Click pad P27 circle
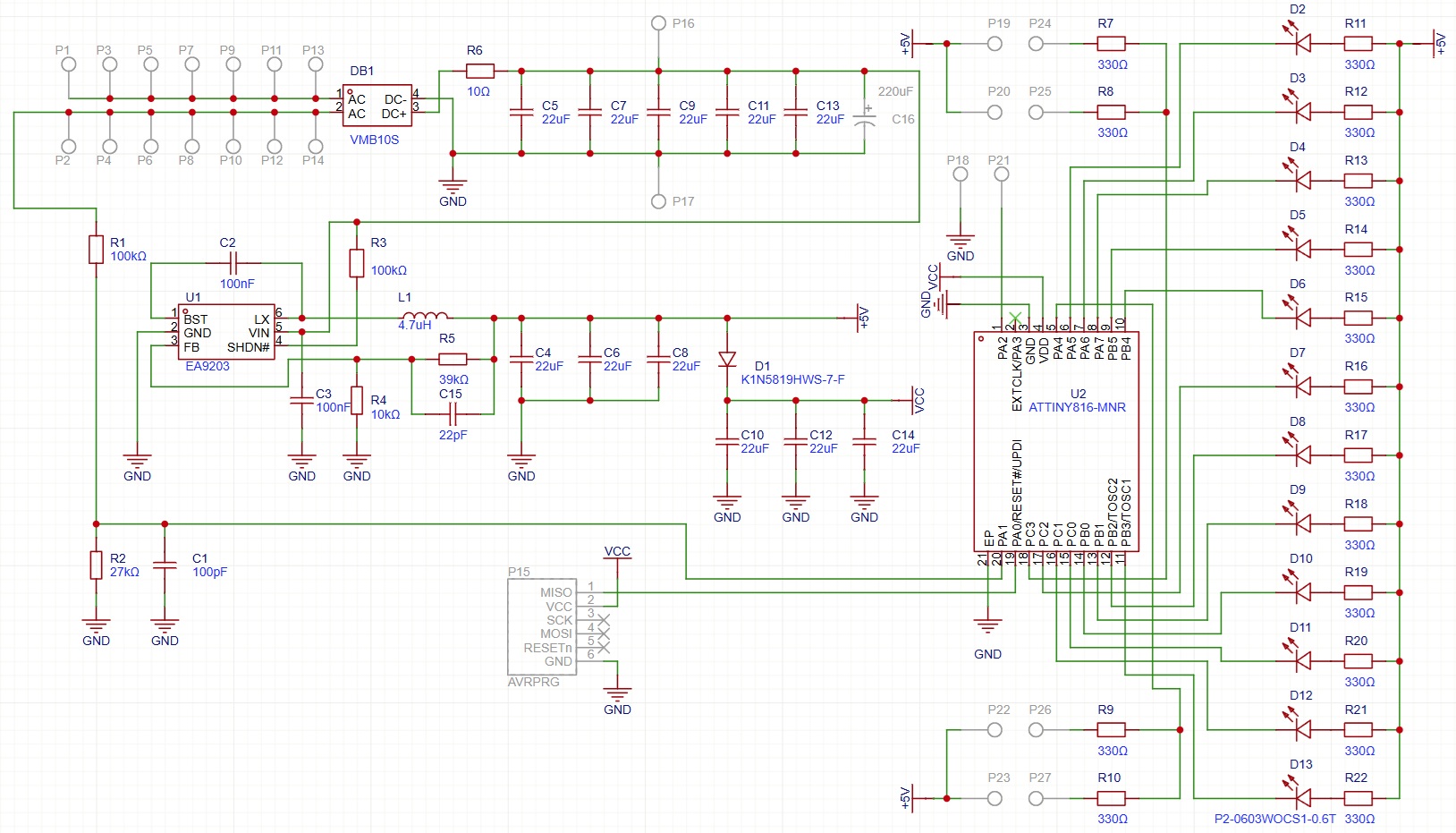 1036,798
